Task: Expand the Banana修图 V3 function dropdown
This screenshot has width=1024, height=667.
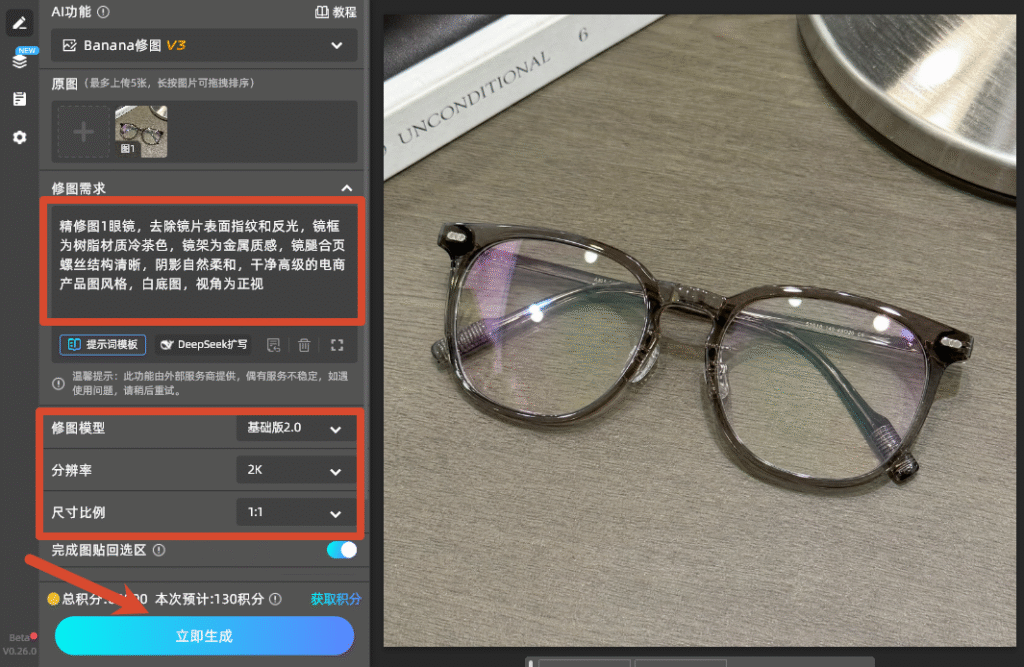Action: pos(204,45)
